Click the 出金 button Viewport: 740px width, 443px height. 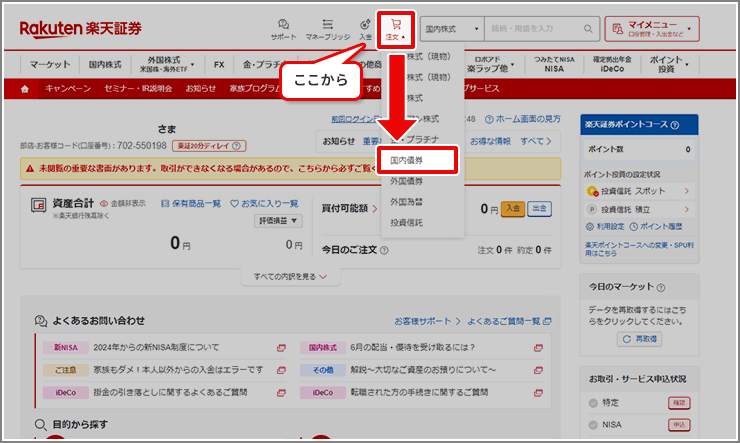(539, 209)
